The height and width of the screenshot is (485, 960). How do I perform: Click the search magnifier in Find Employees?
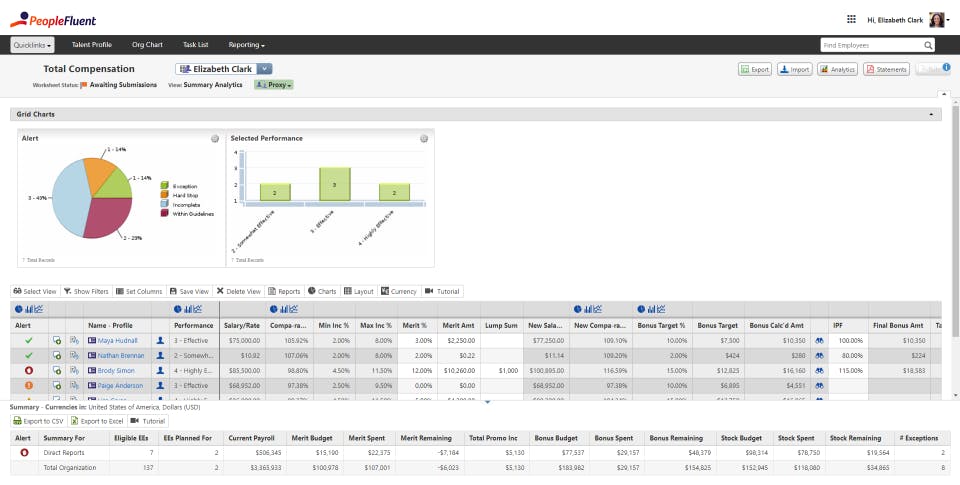point(928,45)
